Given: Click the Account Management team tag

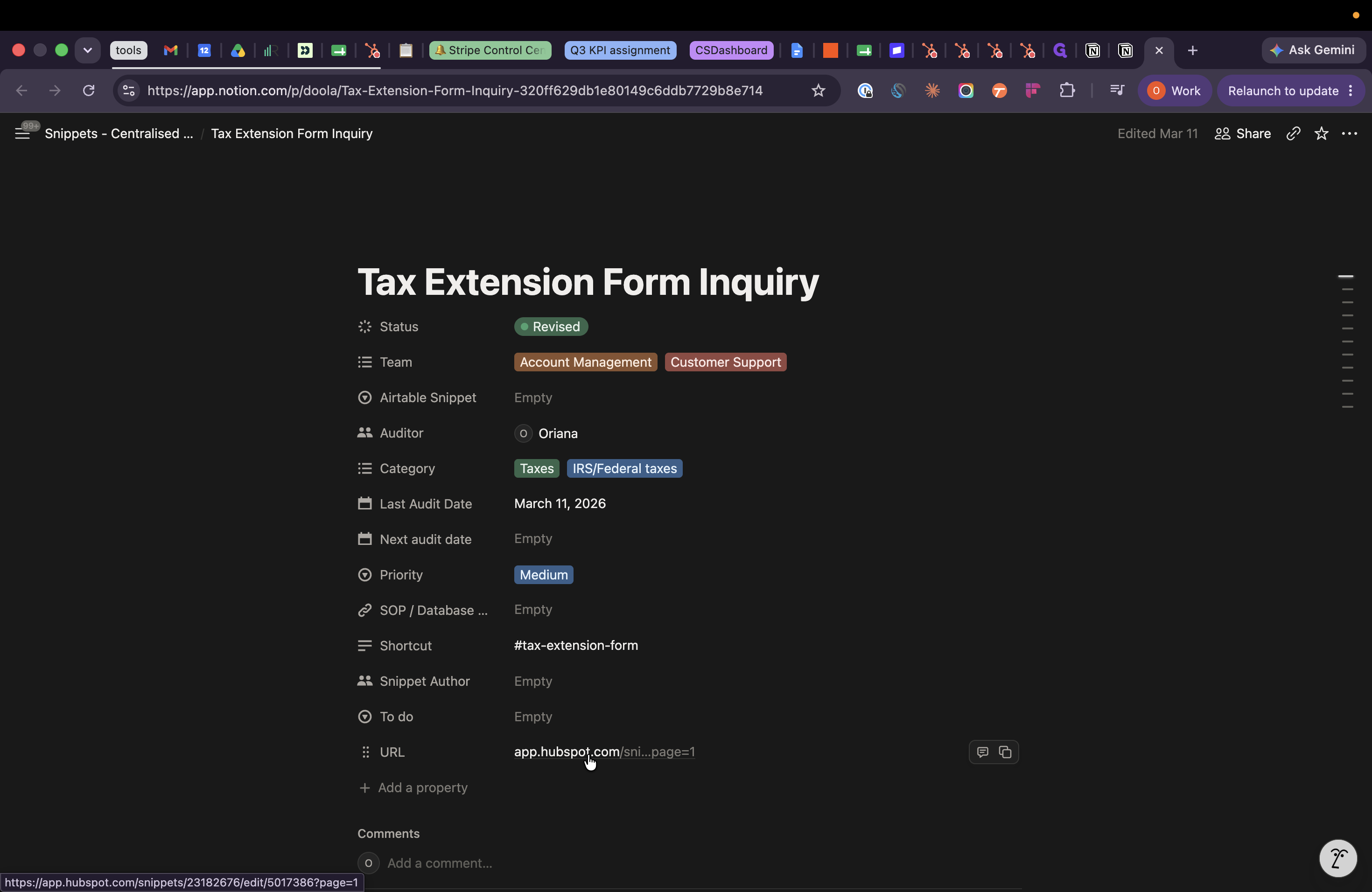Looking at the screenshot, I should click(585, 362).
